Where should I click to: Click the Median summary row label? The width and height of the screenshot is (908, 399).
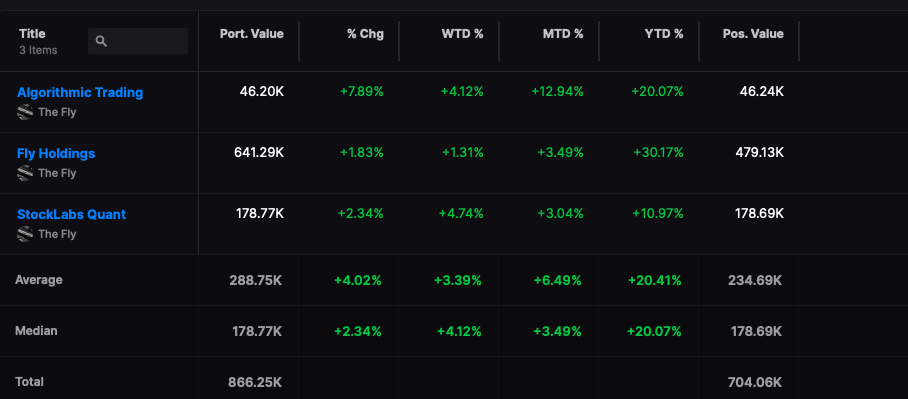(x=36, y=331)
